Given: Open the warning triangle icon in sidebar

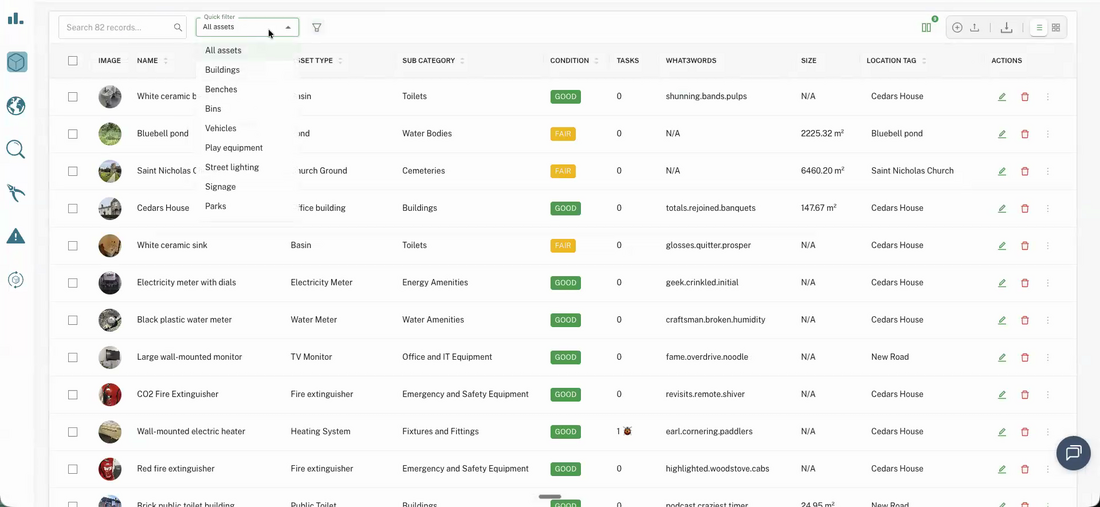Looking at the screenshot, I should point(15,236).
